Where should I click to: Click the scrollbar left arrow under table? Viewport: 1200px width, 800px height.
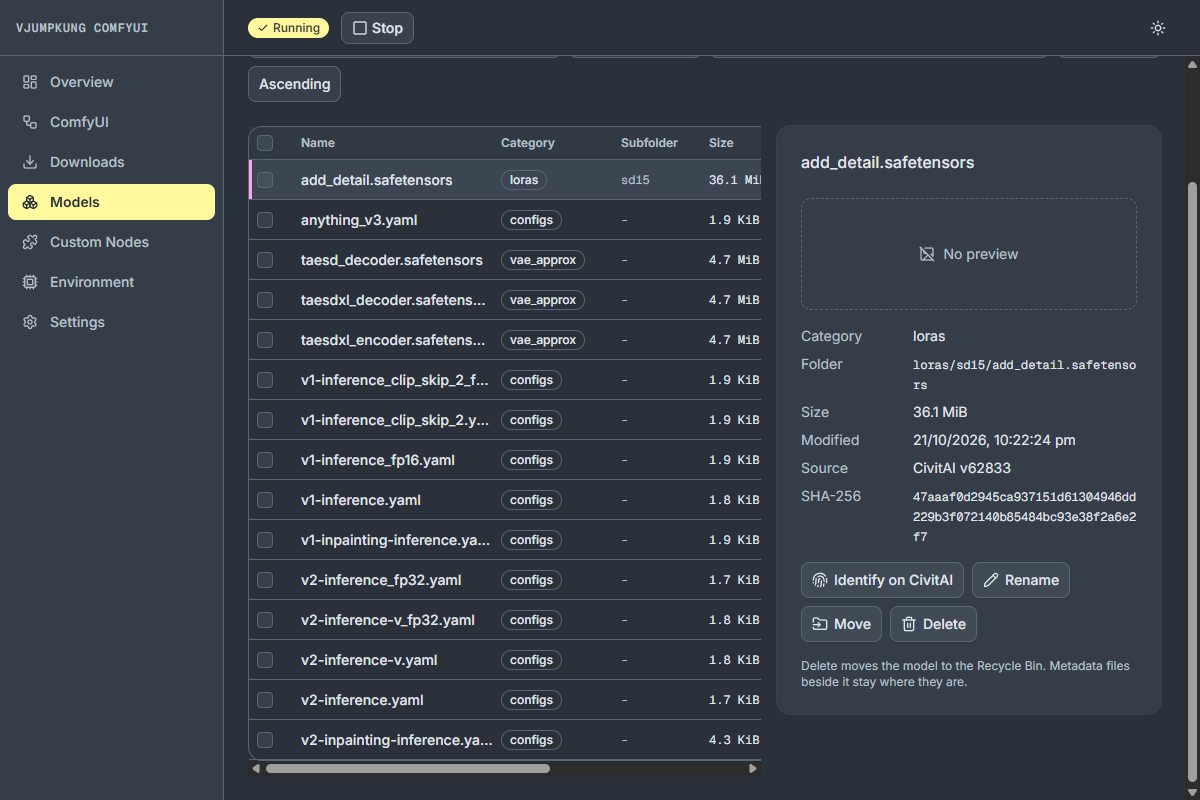256,768
